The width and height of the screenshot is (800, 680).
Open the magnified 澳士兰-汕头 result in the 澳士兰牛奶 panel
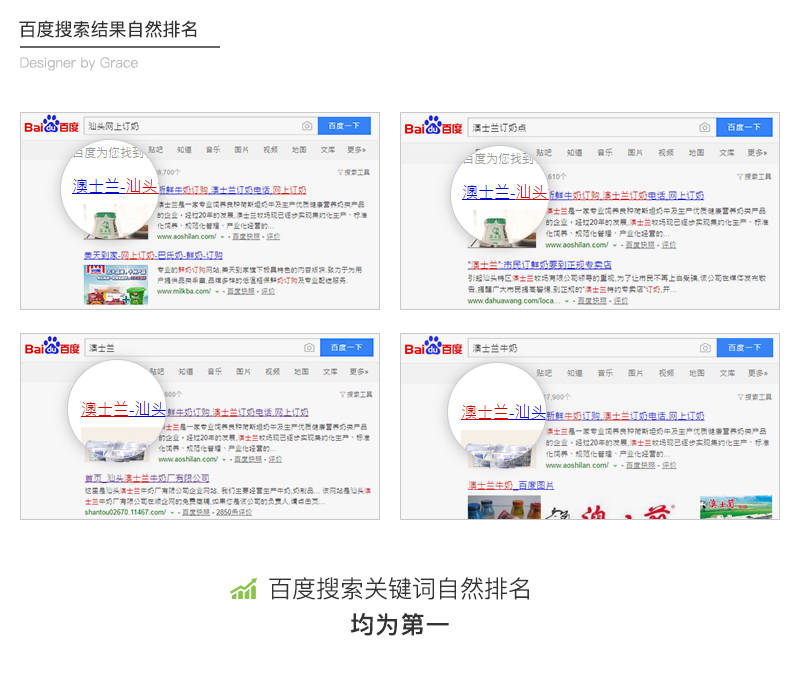504,412
